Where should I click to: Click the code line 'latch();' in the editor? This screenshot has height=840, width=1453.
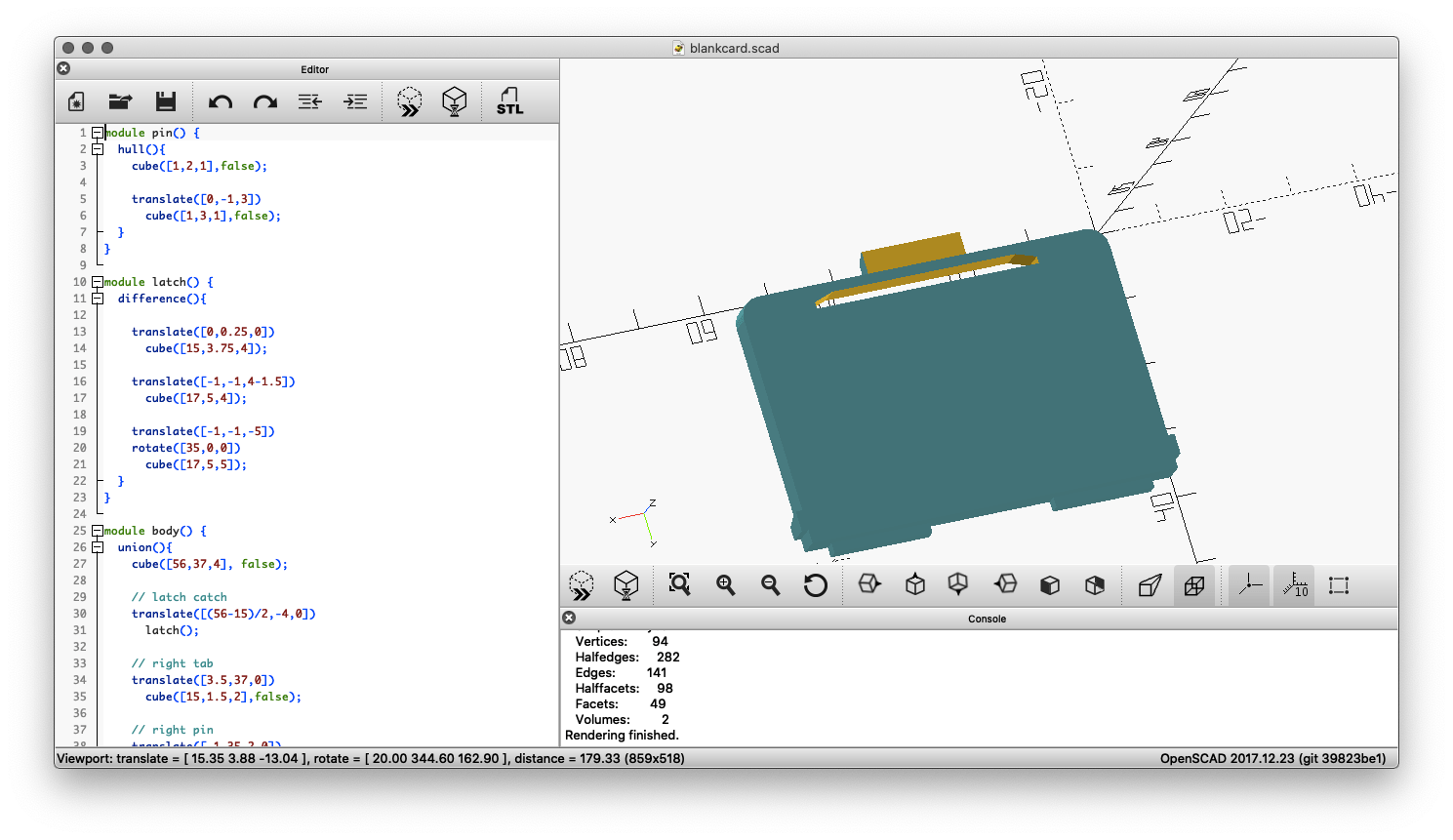172,630
